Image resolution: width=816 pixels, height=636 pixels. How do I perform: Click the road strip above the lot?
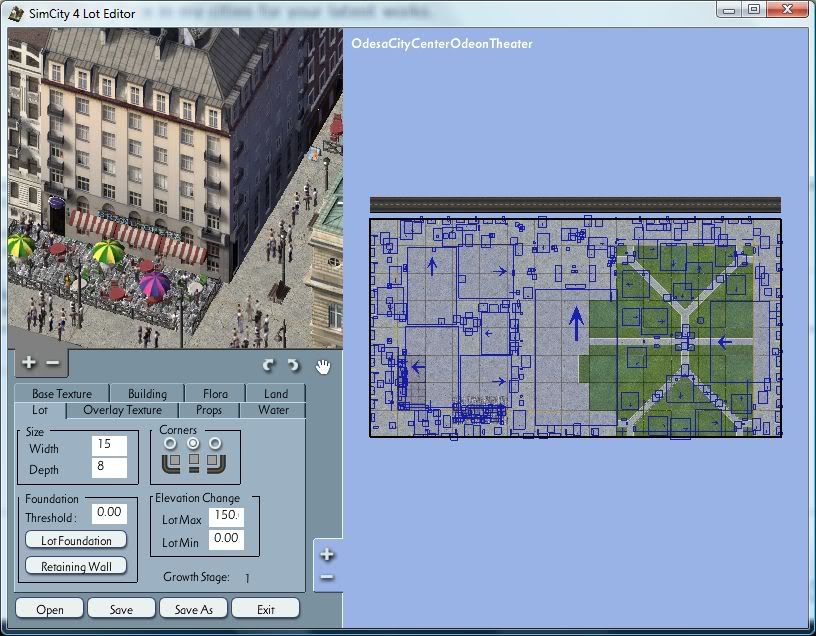(575, 205)
